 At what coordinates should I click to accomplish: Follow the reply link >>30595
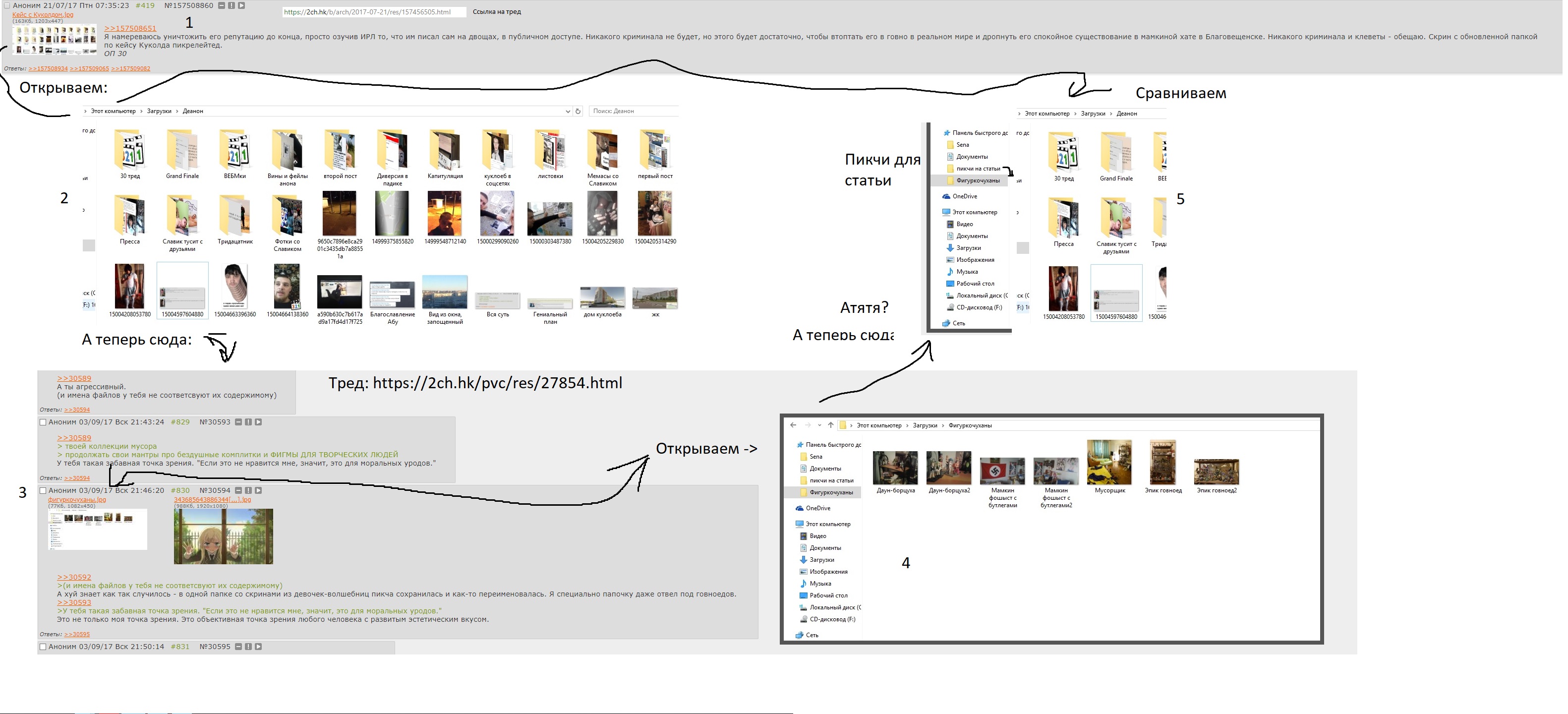pyautogui.click(x=77, y=634)
